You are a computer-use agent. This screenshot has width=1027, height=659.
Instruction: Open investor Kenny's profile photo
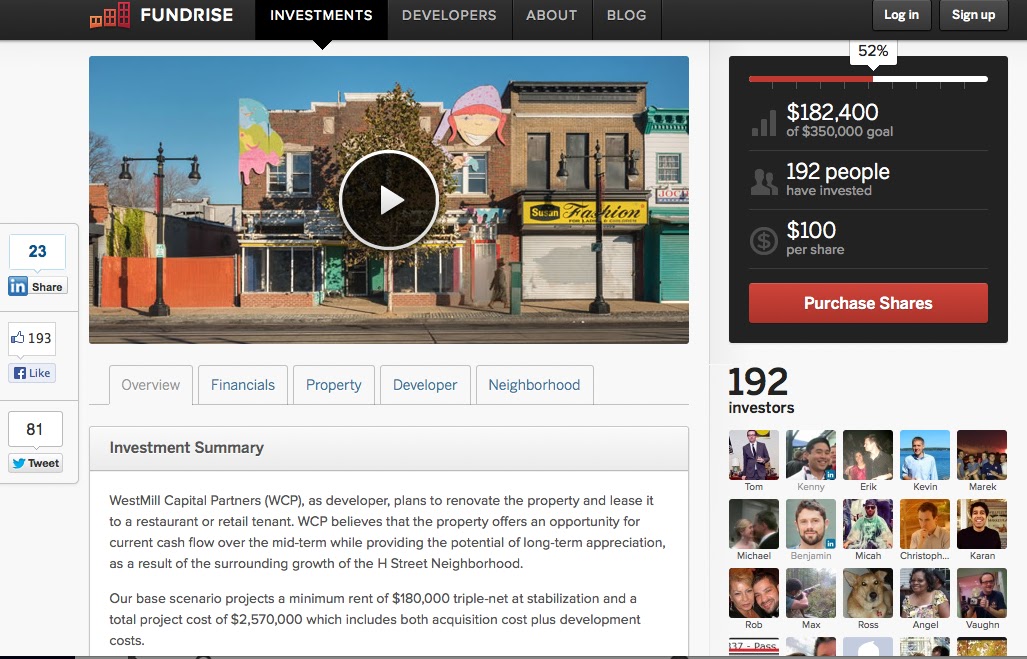pyautogui.click(x=811, y=455)
